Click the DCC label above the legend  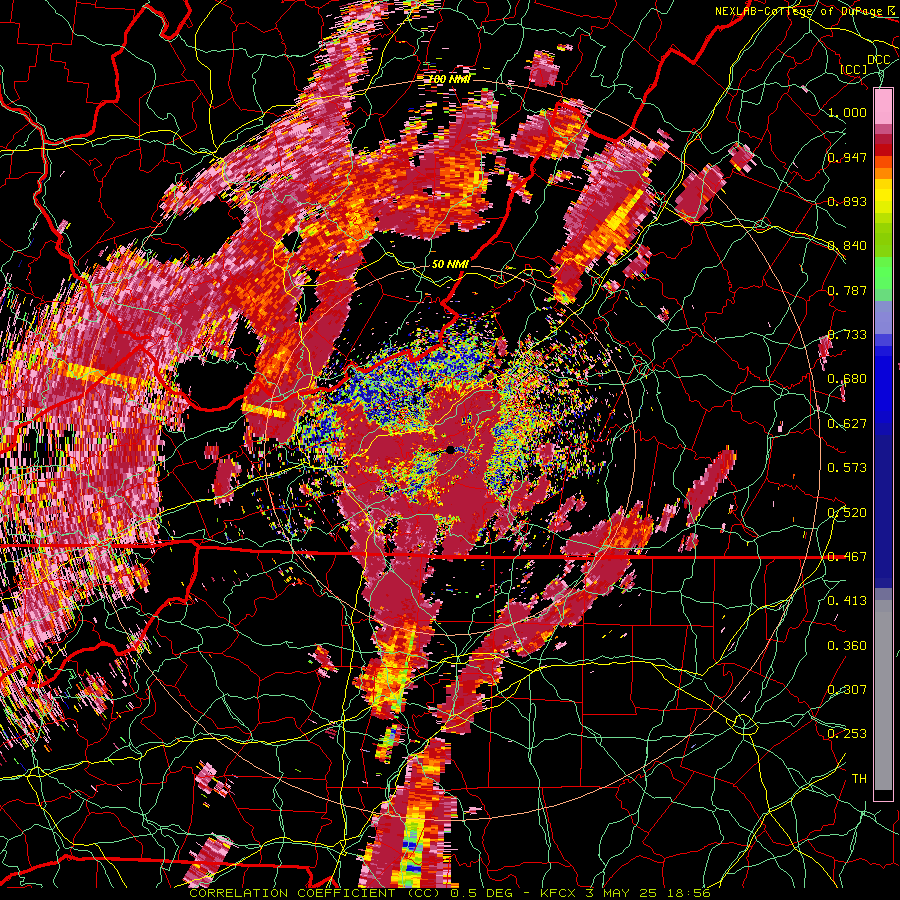pos(878,60)
